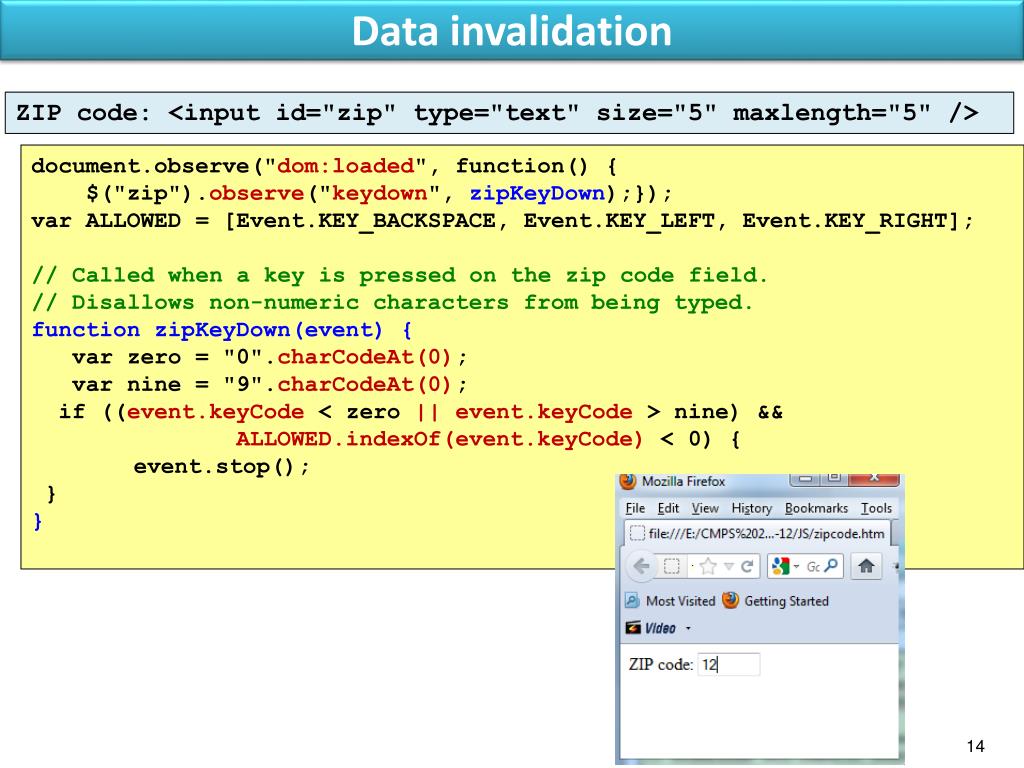Click the 'dom:loaded' red string
Viewport: 1024px width, 768px height.
tap(346, 166)
